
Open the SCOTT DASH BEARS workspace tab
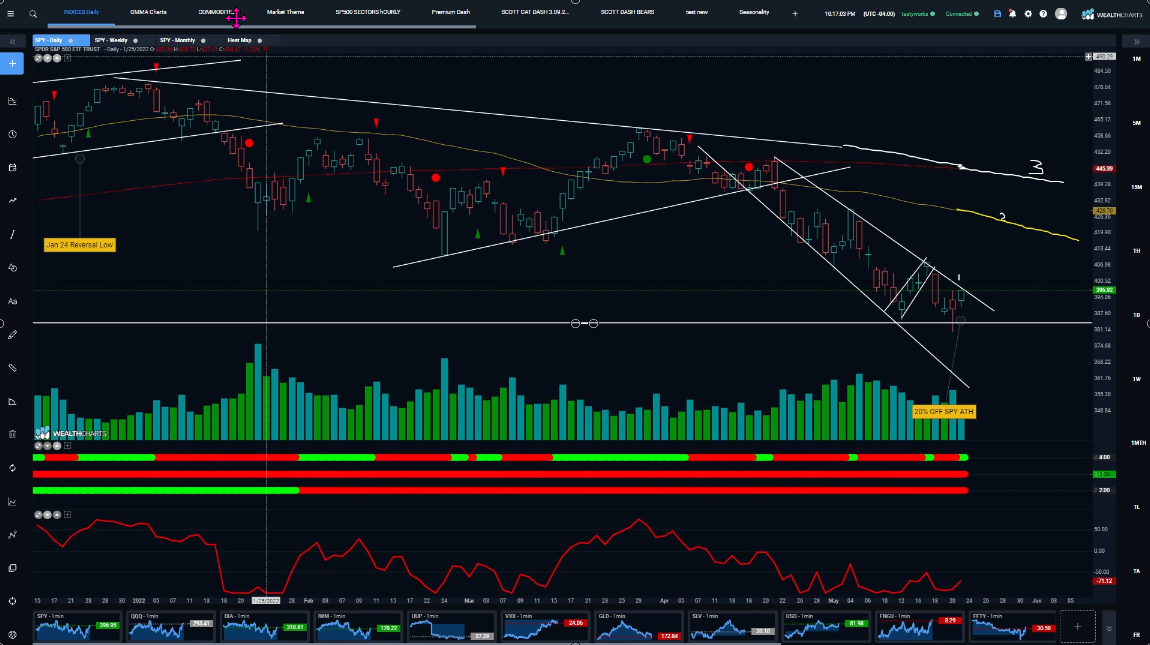(x=627, y=12)
